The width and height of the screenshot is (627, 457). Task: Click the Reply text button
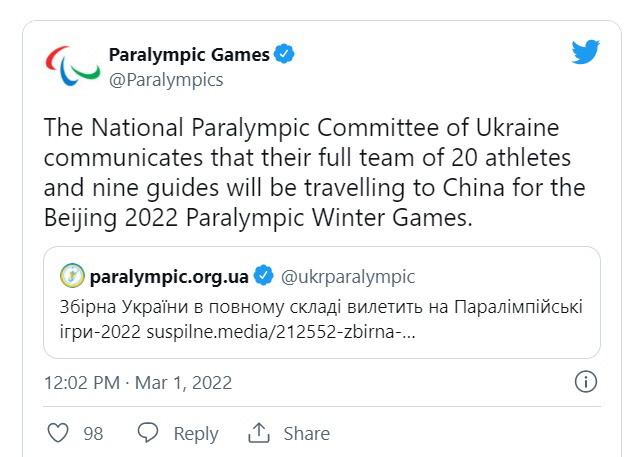click(195, 433)
